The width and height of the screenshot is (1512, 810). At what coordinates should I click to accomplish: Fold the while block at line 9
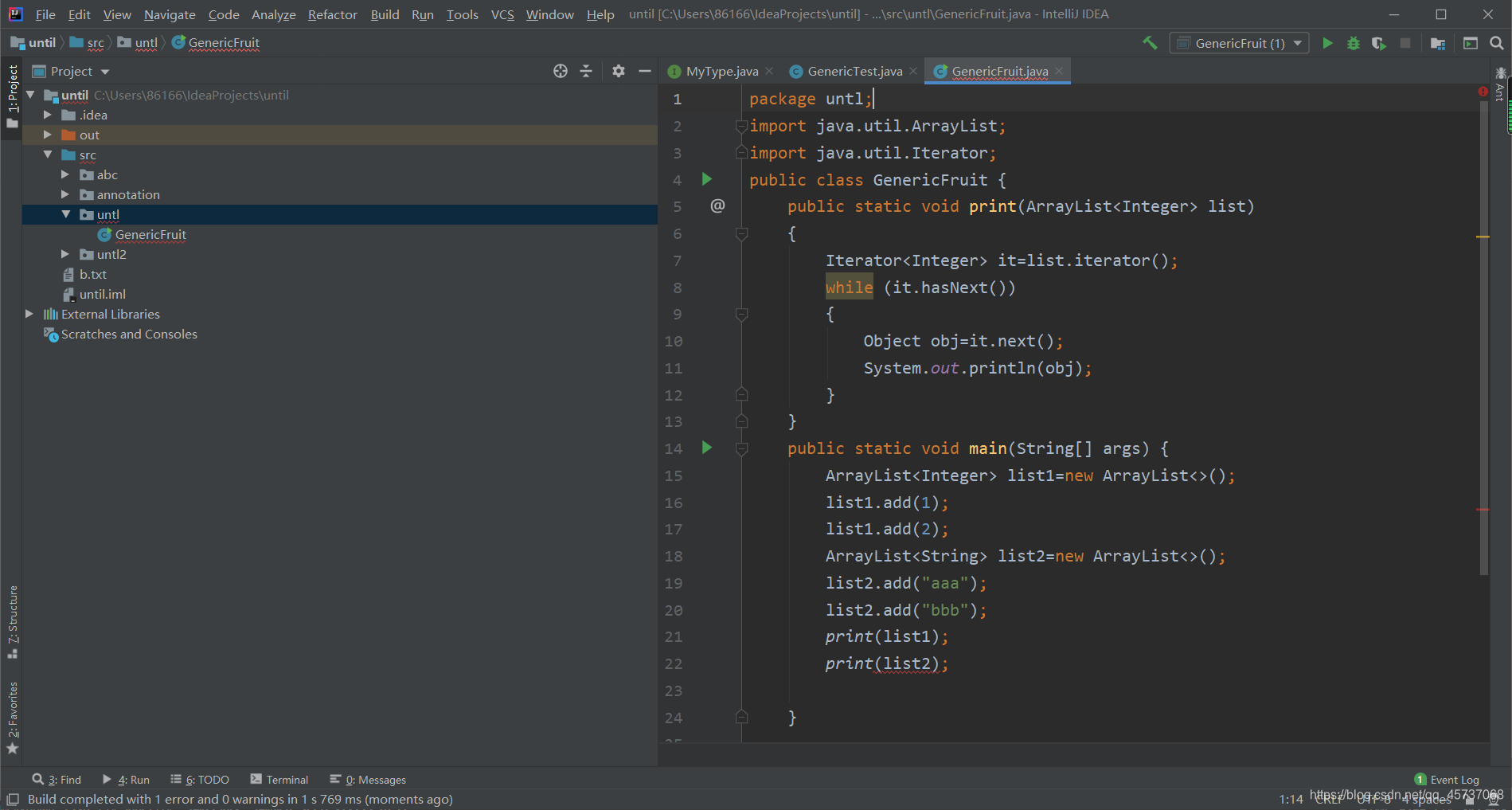[741, 314]
